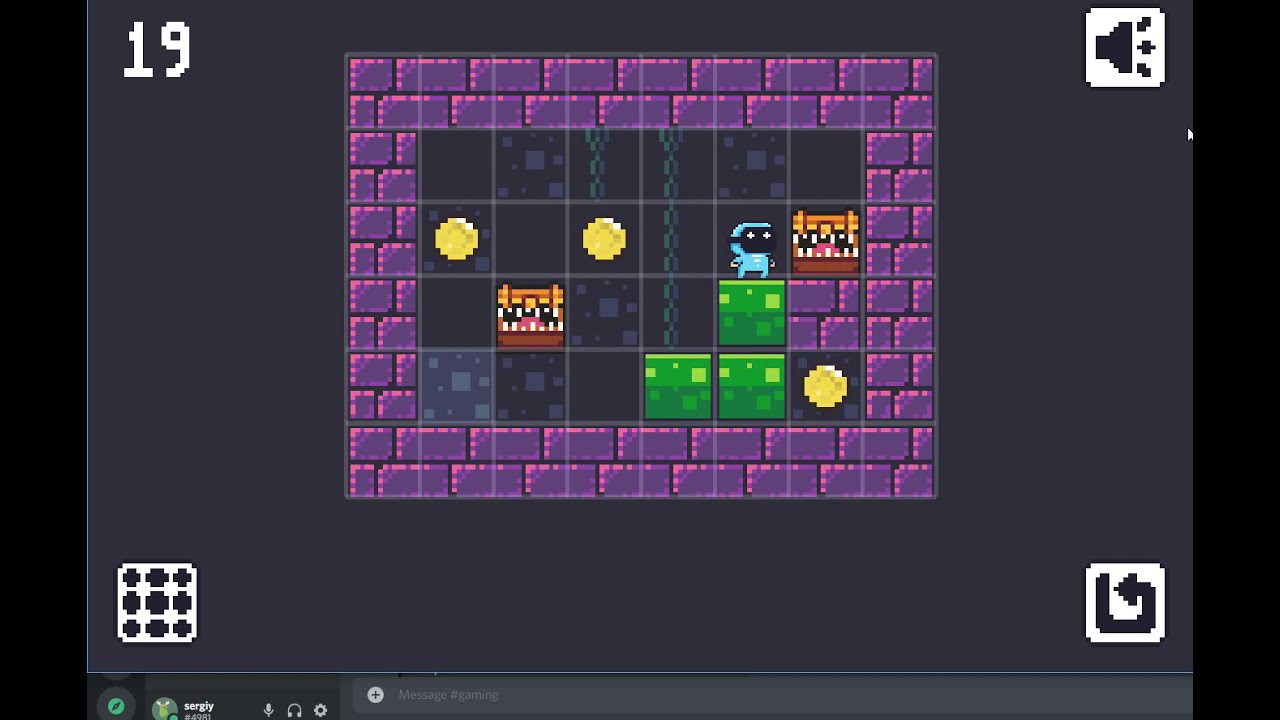
Task: Toggle Discord microphone mute
Action: point(268,710)
